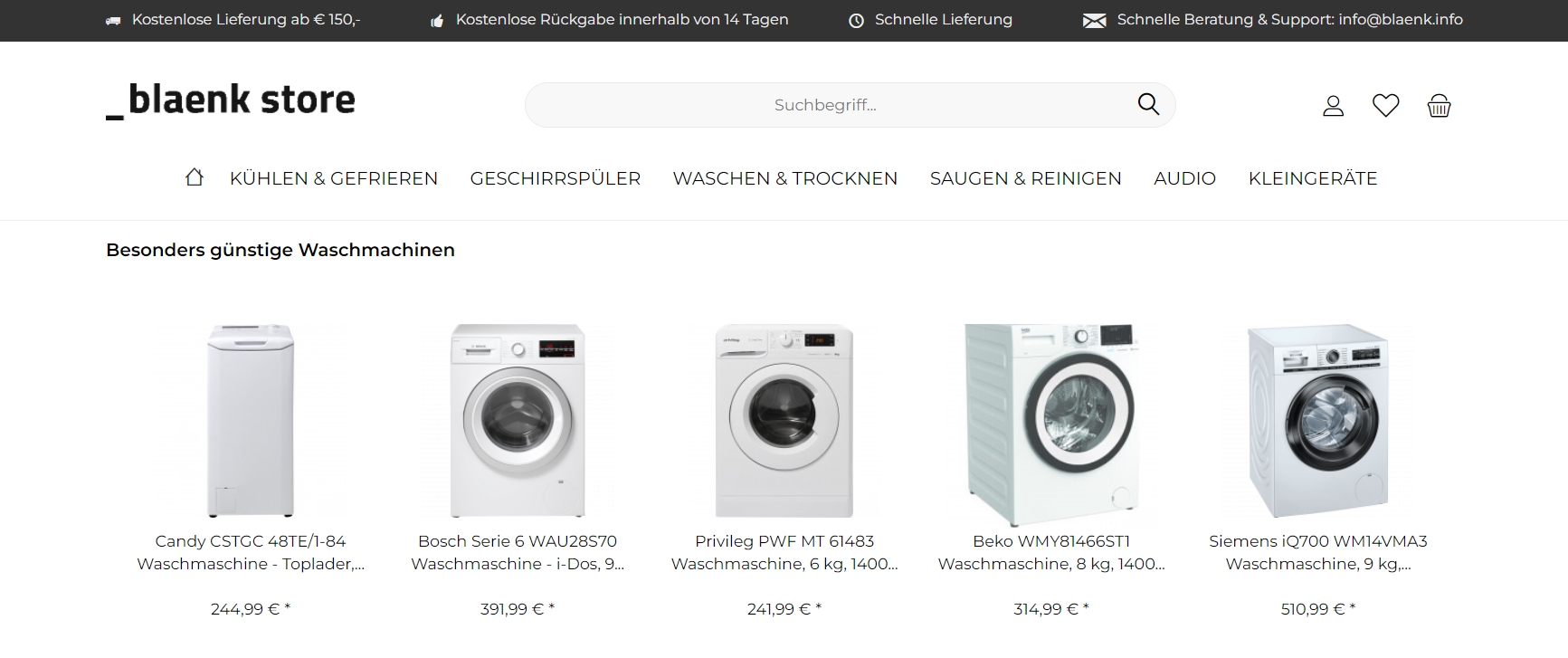Open the user account icon
Image resolution: width=1568 pixels, height=658 pixels.
[1333, 106]
